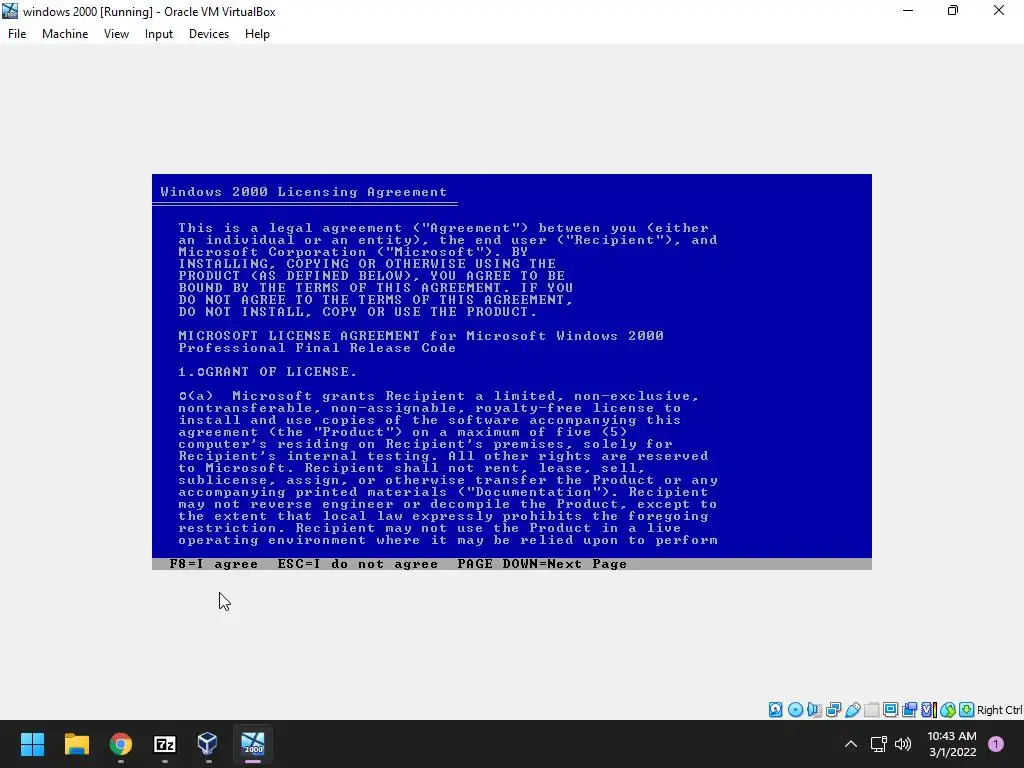This screenshot has height=768, width=1024.
Task: Click the mouse integration status icon
Action: (948, 710)
